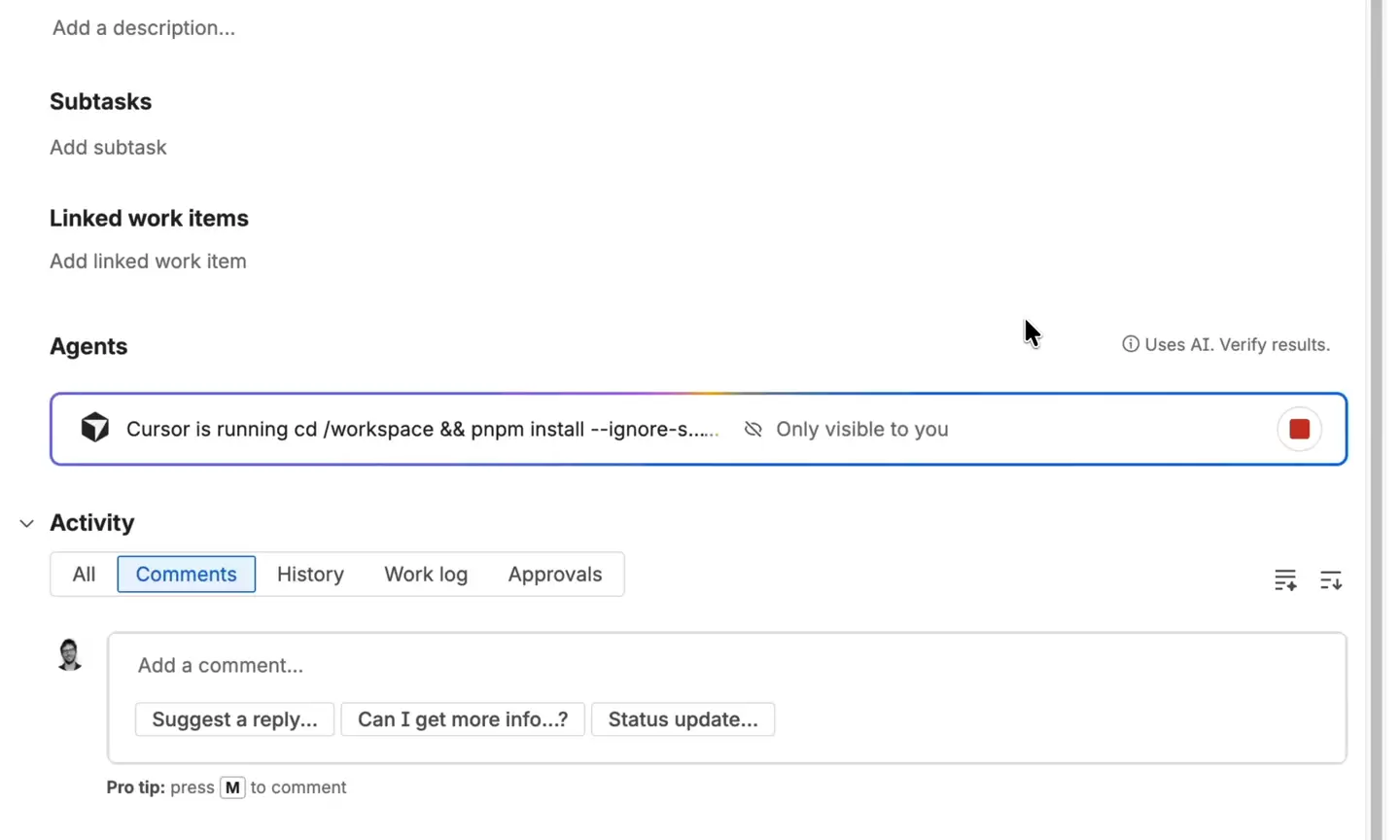
Task: Focus the Add a comment field
Action: (726, 665)
